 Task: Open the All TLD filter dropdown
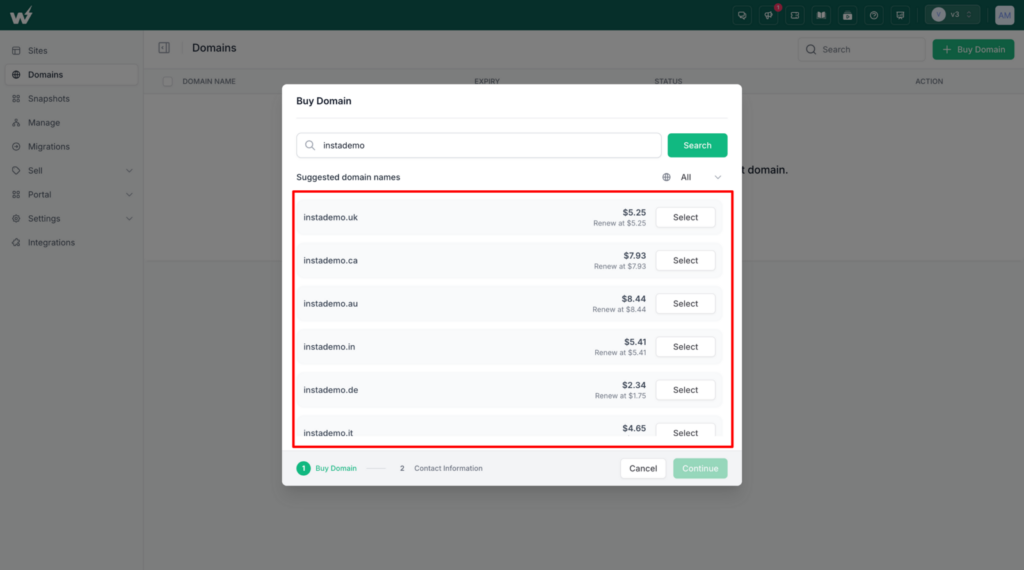pyautogui.click(x=692, y=177)
